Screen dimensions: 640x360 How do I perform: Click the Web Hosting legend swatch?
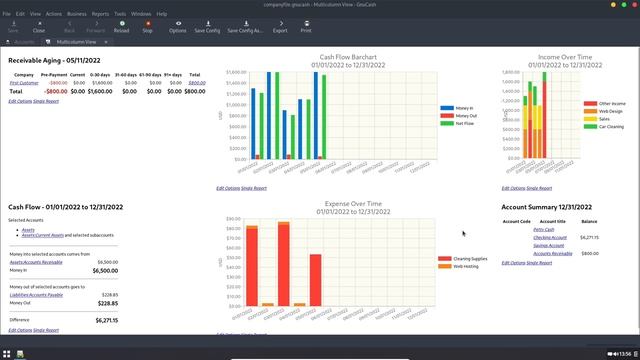[x=444, y=267]
